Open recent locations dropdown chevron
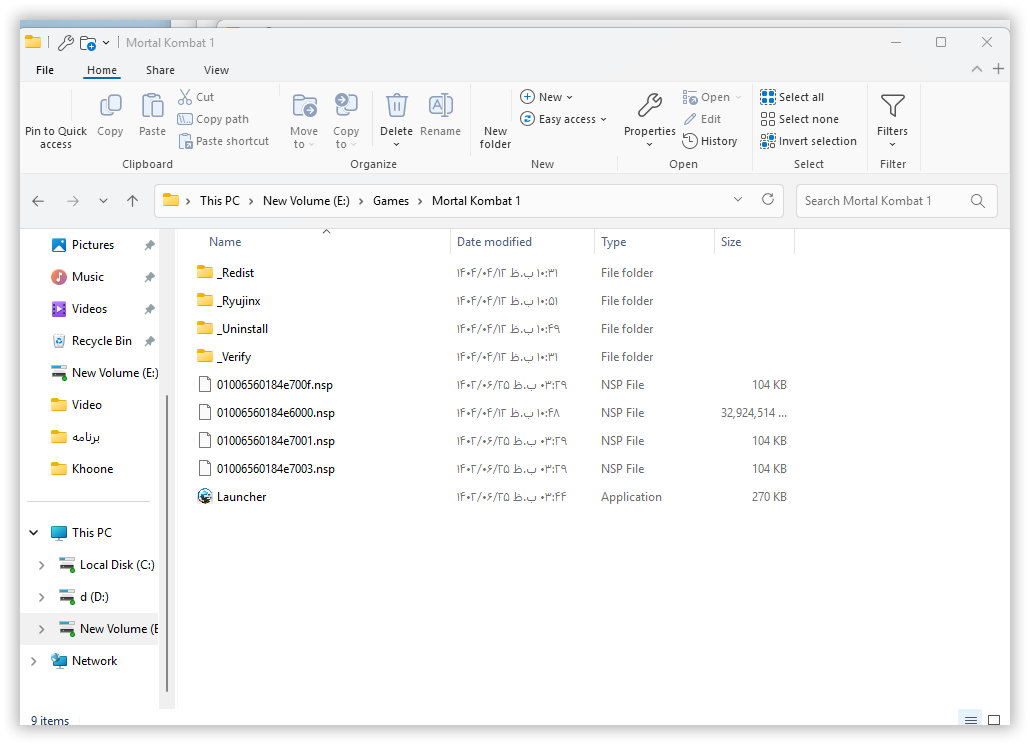 click(103, 201)
